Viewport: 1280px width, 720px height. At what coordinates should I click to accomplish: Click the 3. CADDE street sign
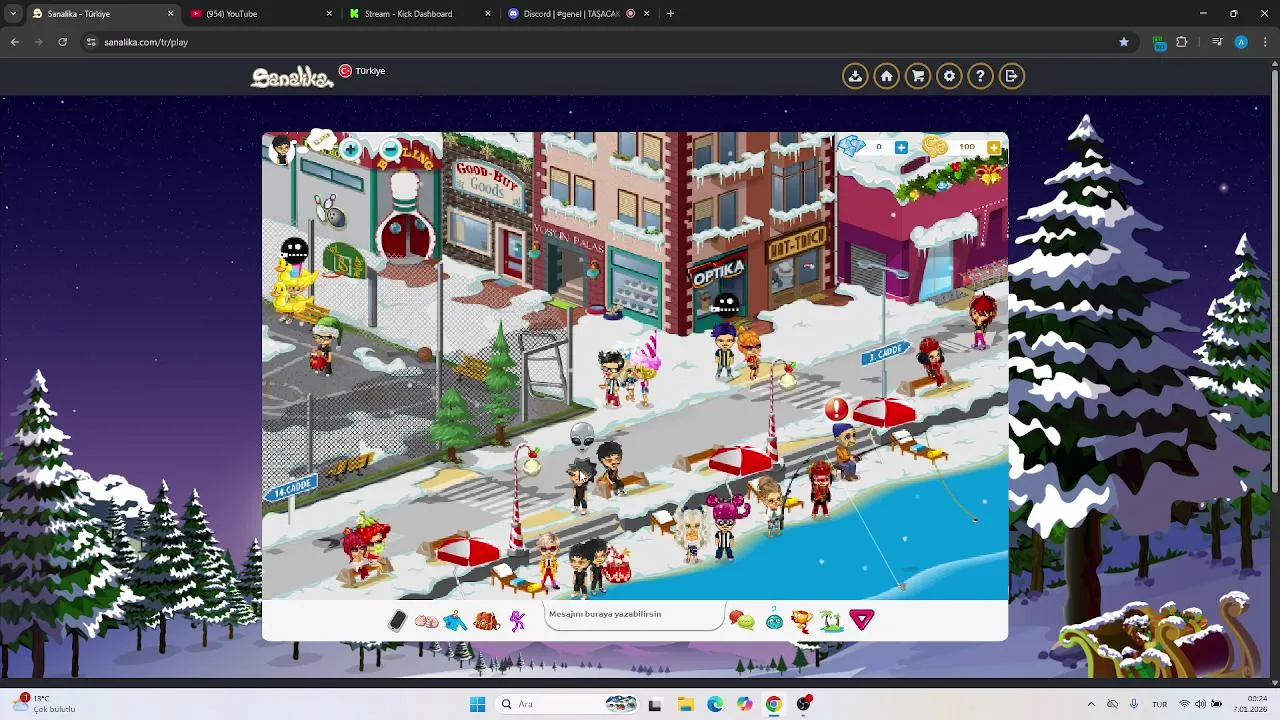[x=884, y=353]
